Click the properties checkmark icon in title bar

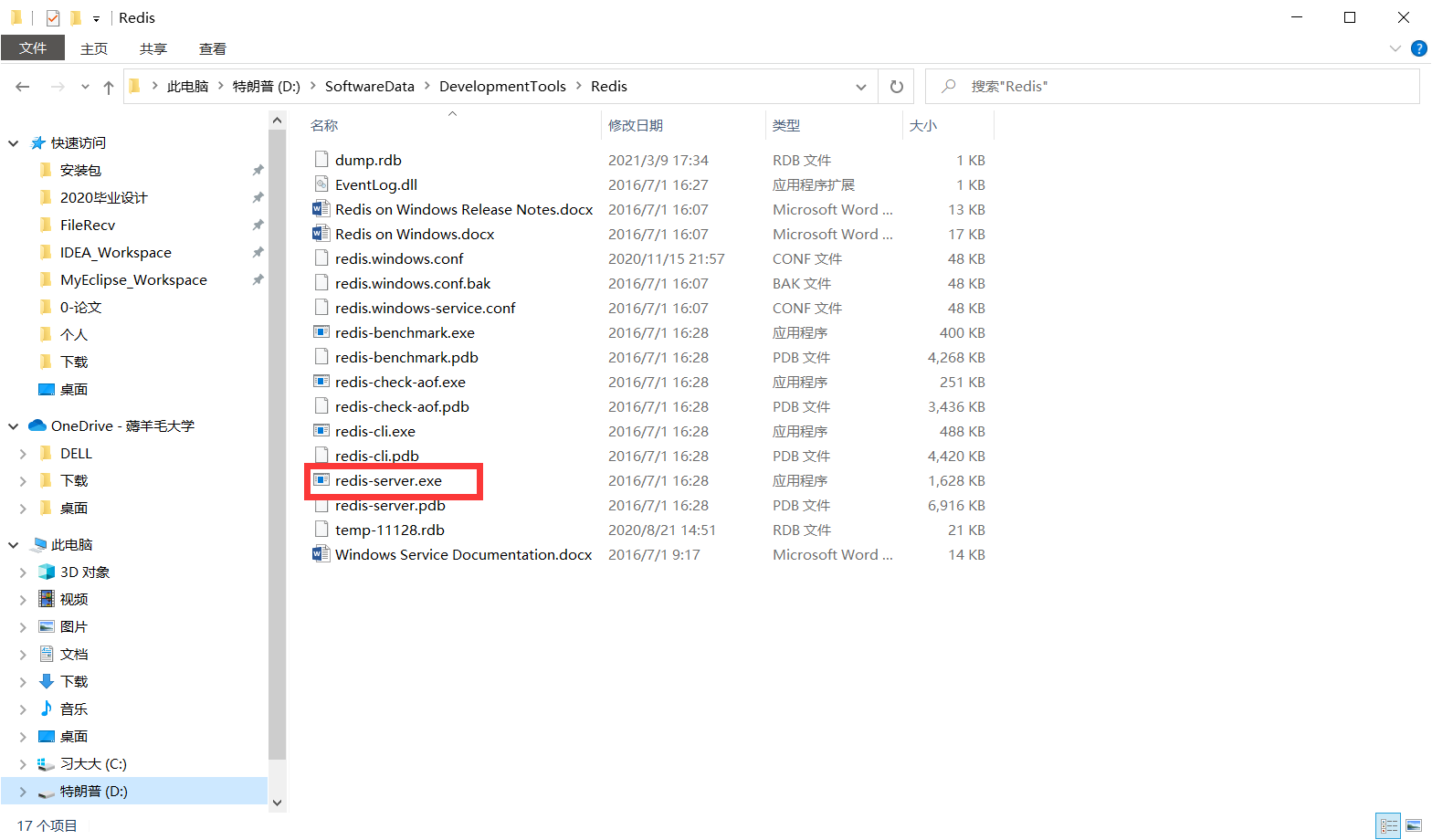[53, 17]
